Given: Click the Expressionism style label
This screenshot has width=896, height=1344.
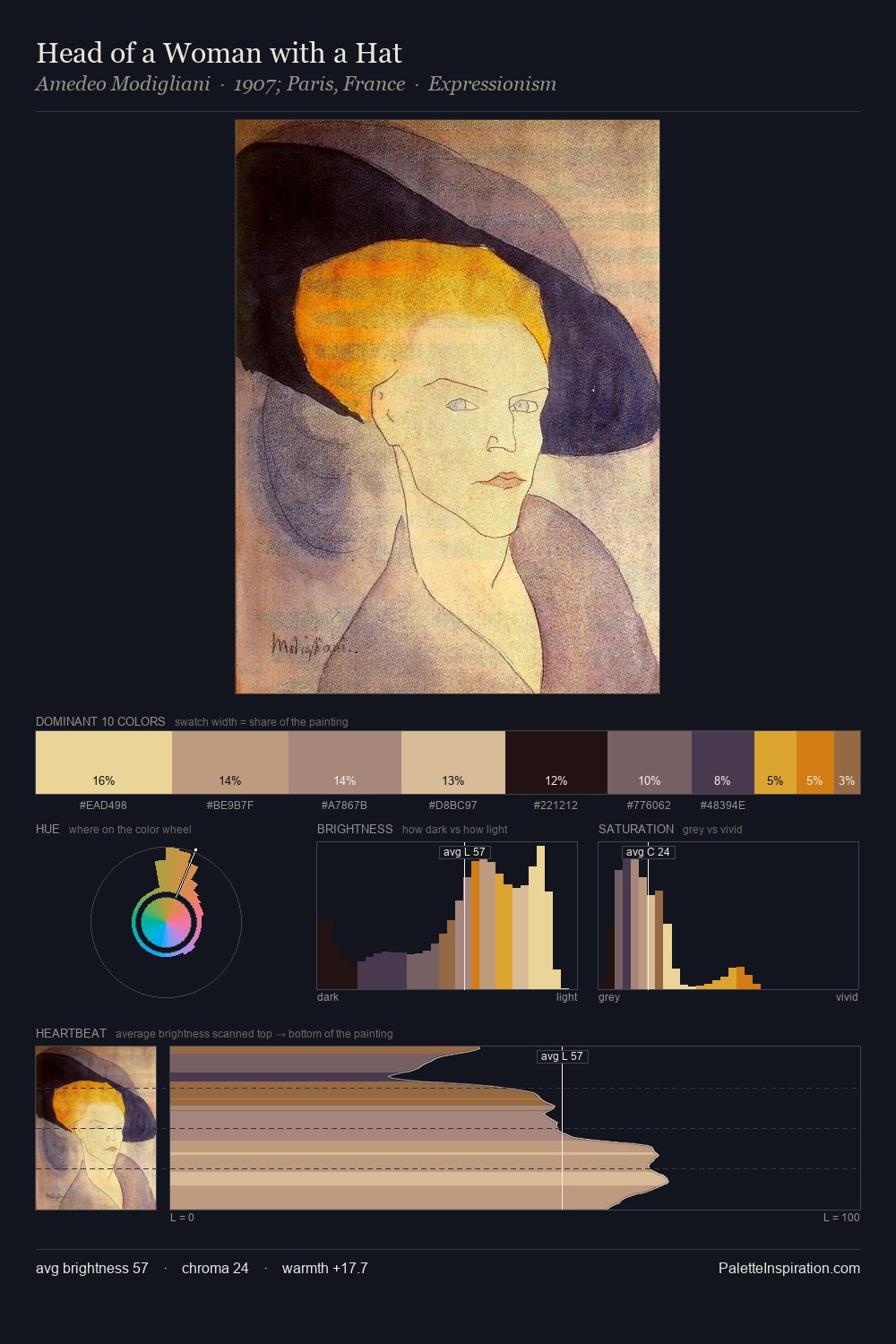Looking at the screenshot, I should [492, 84].
